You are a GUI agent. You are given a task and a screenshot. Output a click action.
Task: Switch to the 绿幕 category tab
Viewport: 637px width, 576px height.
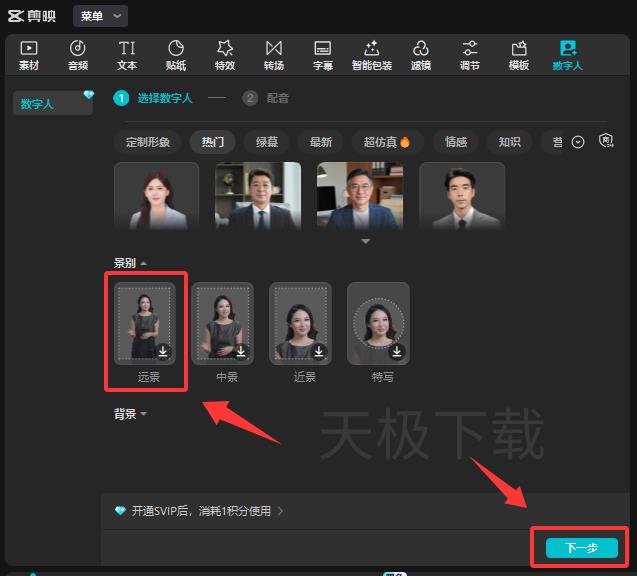267,142
